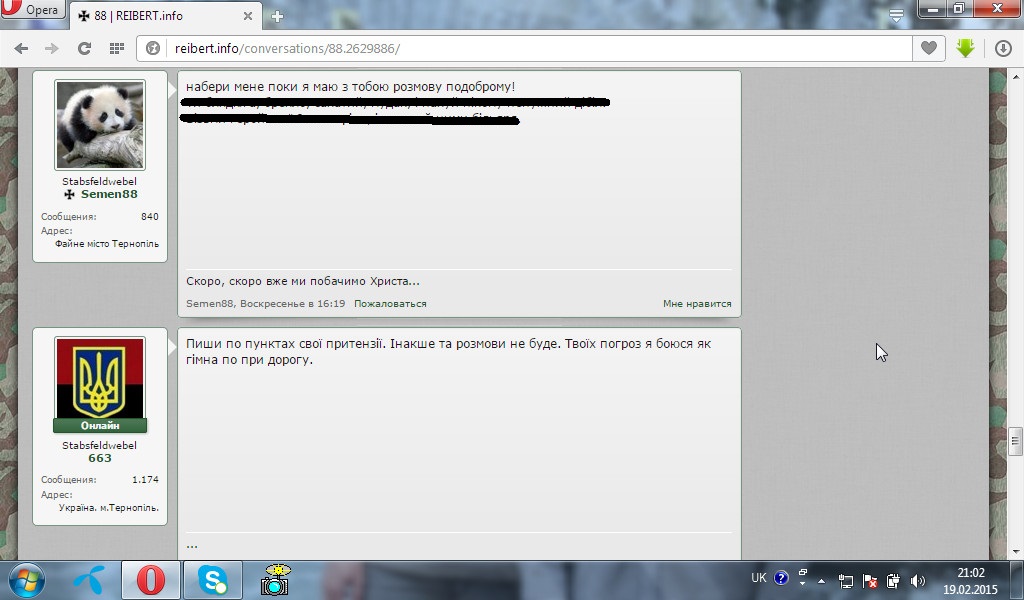Go back to previous page
Screen dimensions: 1024x600
point(21,48)
